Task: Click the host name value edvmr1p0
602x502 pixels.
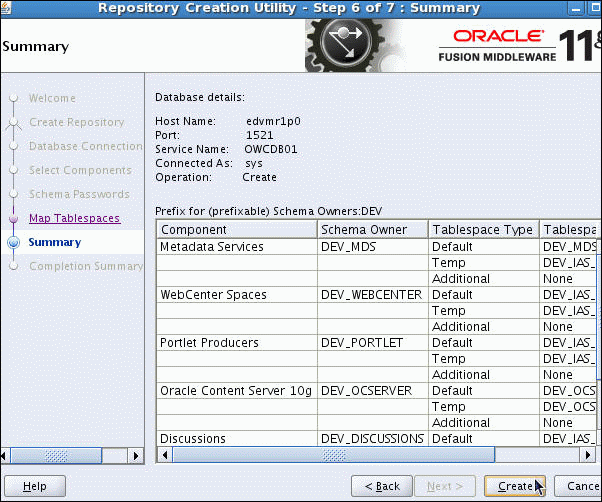Action: click(273, 121)
